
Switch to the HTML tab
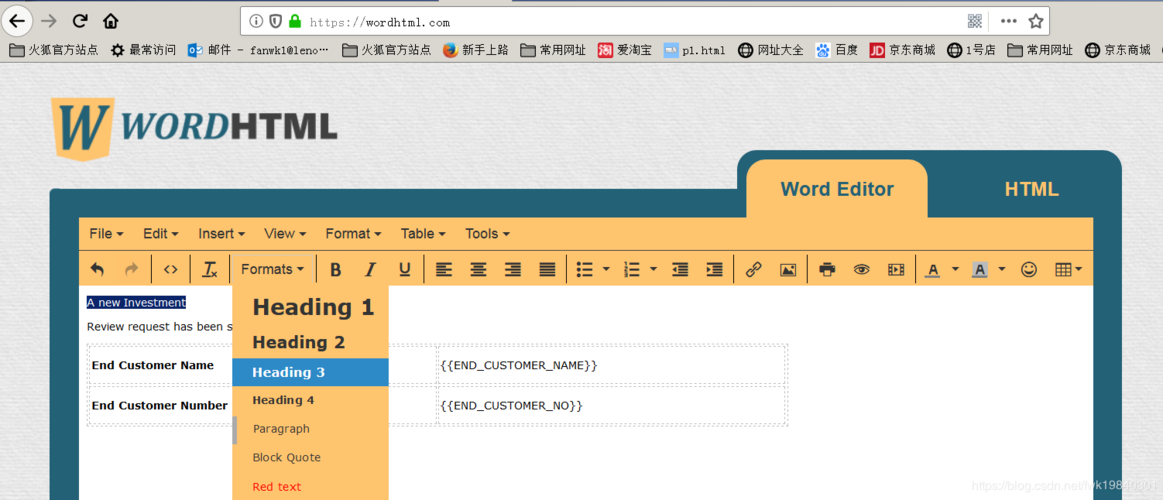click(x=1031, y=189)
